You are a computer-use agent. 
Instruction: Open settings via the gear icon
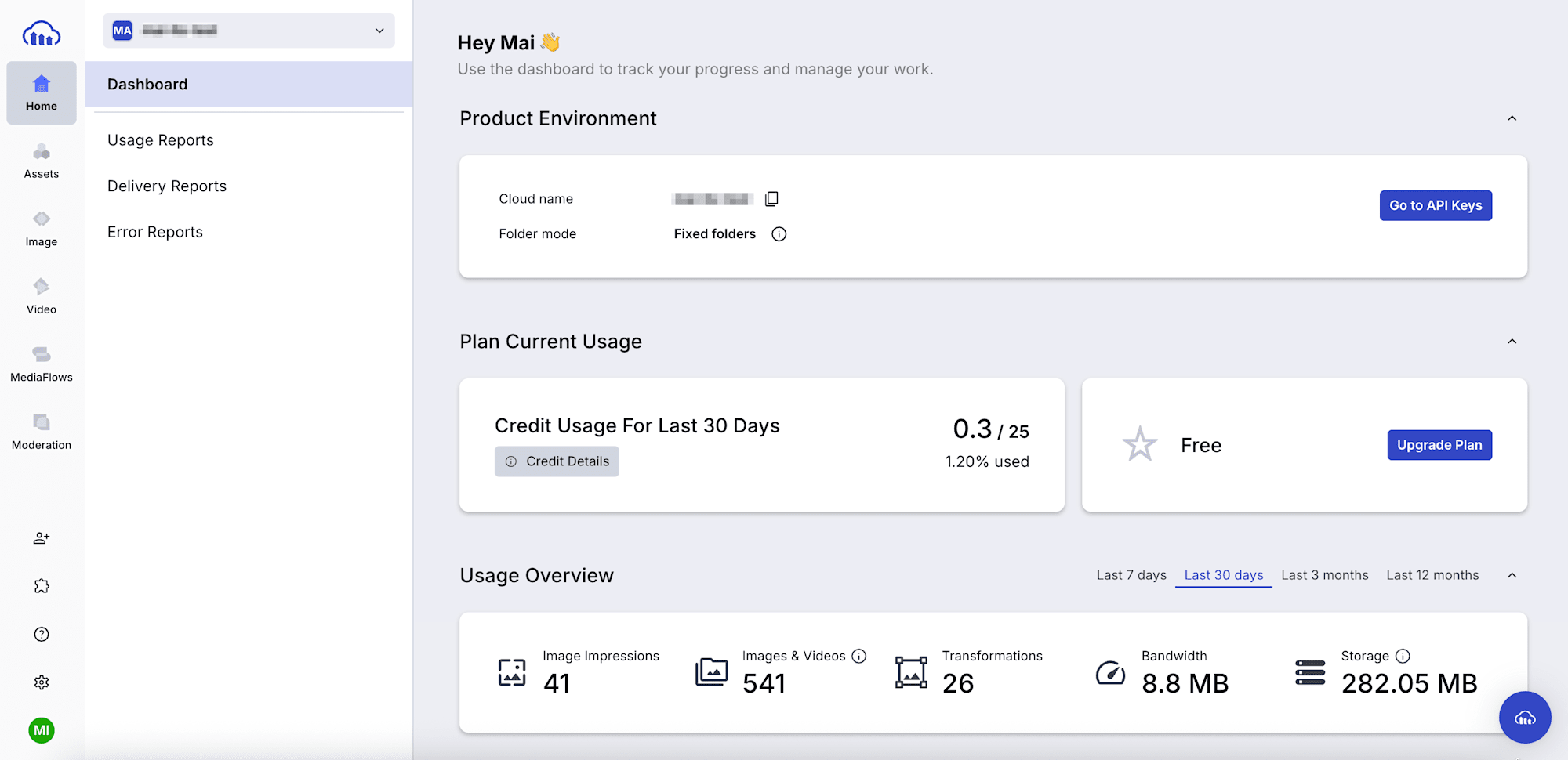41,682
